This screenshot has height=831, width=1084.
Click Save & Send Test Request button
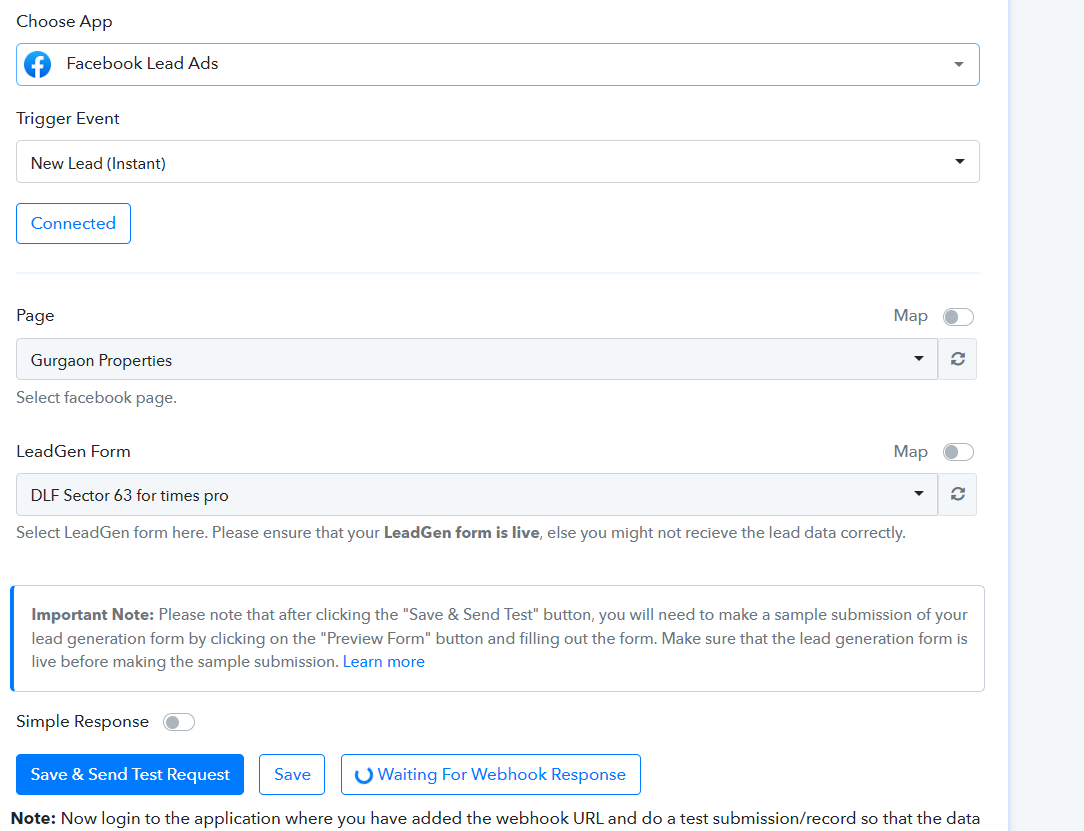130,774
